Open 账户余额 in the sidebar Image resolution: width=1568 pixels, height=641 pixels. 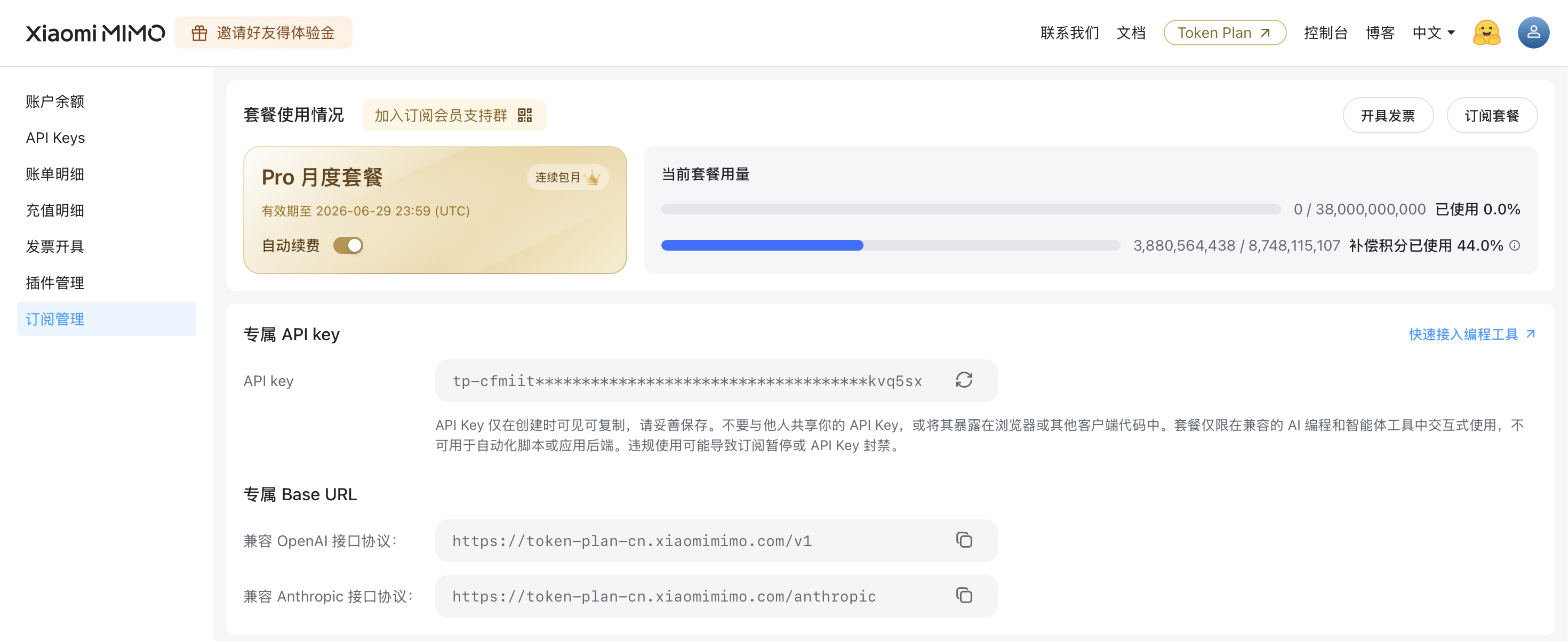coord(107,101)
